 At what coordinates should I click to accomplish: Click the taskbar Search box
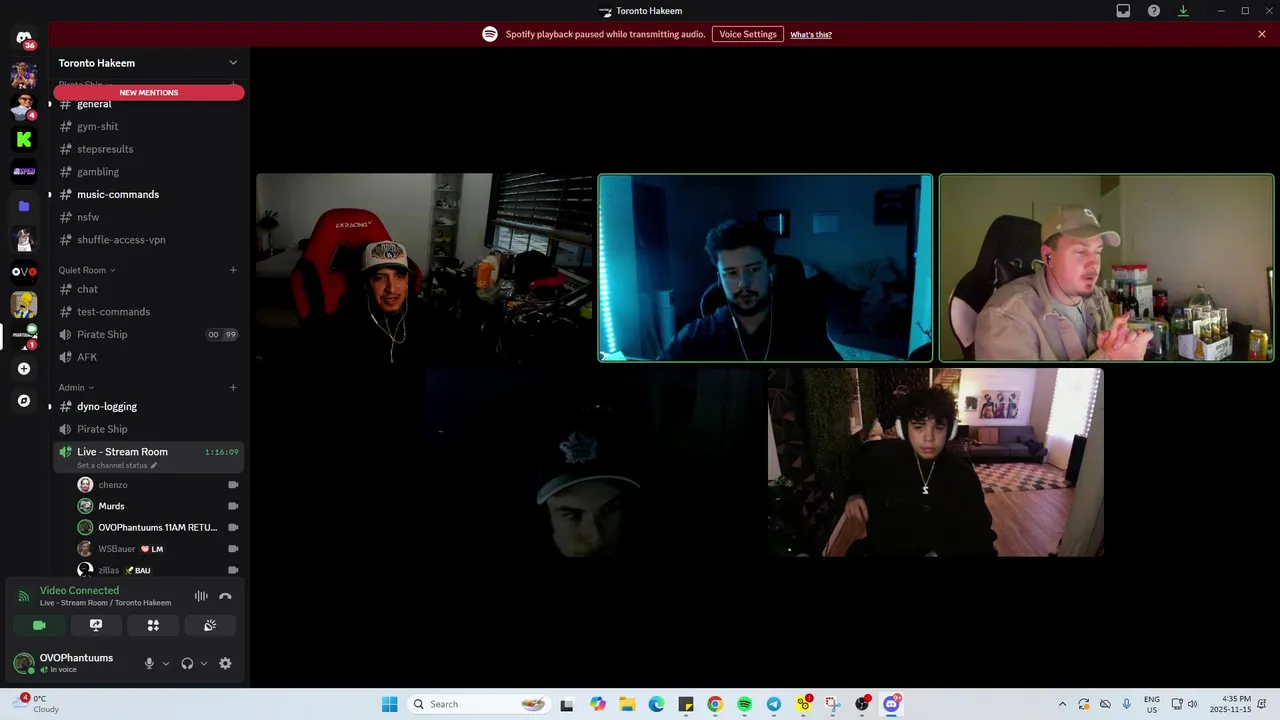pos(479,704)
